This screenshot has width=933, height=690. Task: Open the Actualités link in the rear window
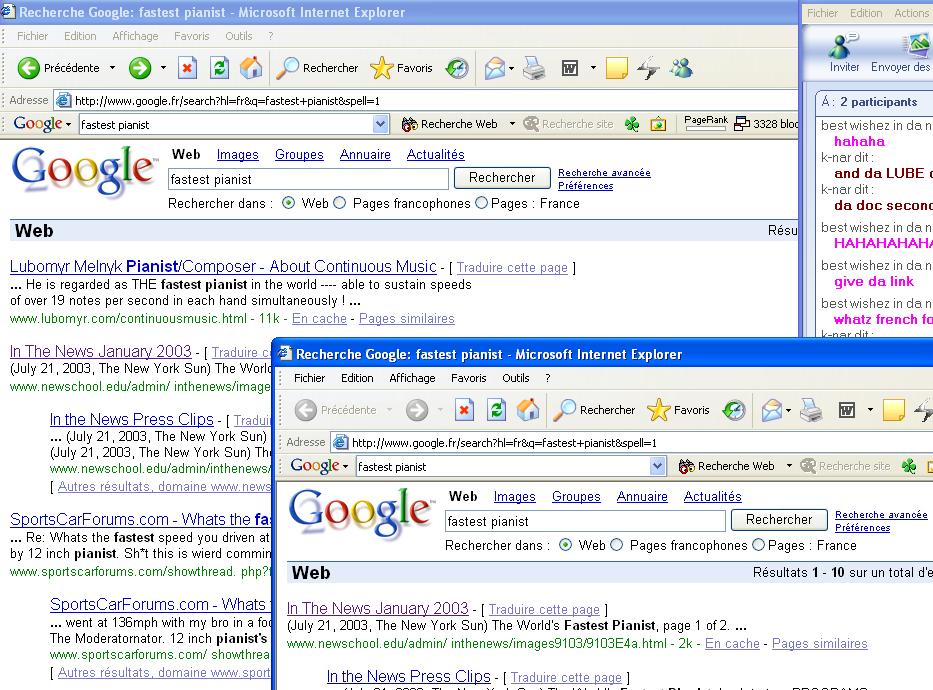pyautogui.click(x=436, y=155)
